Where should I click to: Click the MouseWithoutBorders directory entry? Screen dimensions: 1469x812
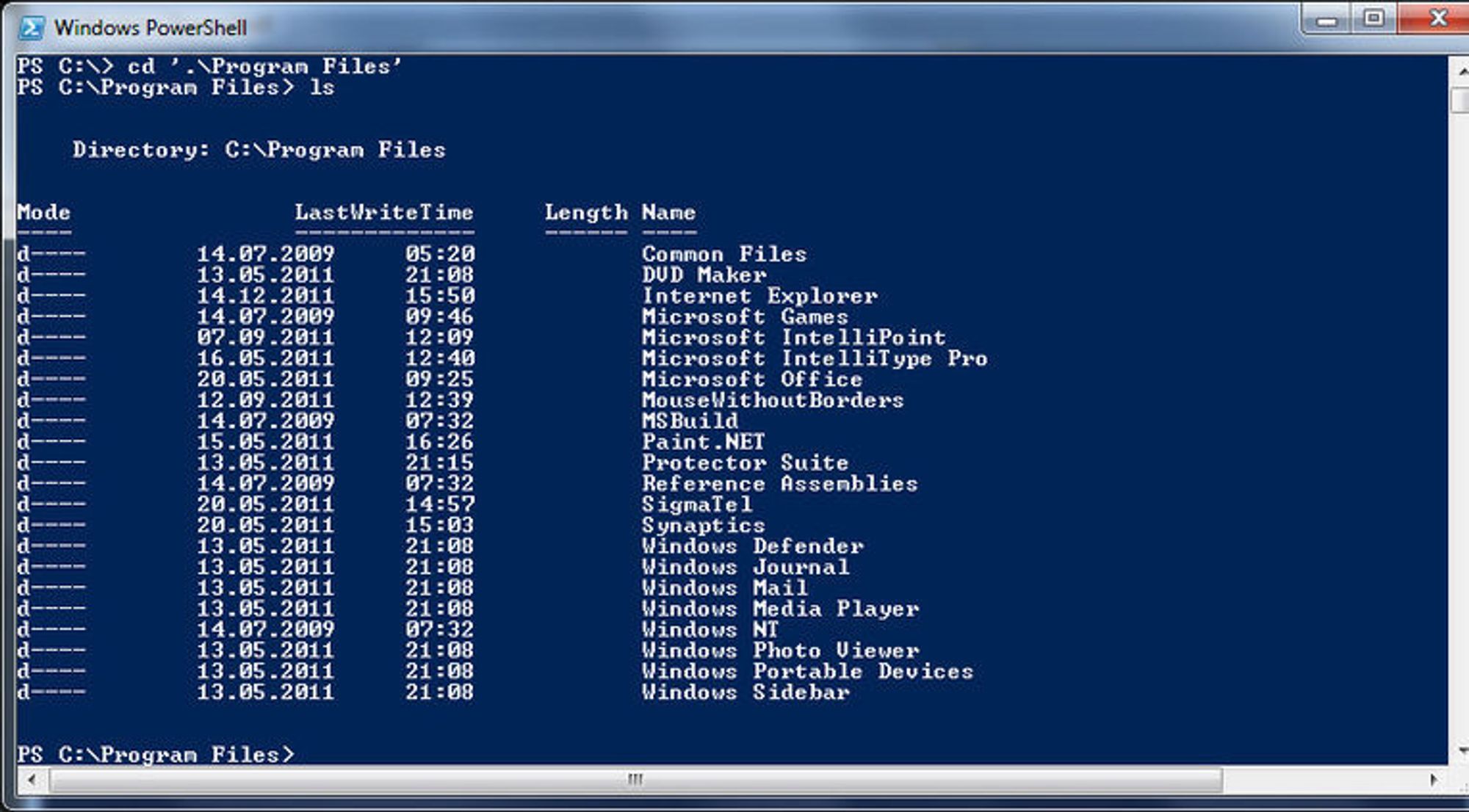pyautogui.click(x=772, y=400)
